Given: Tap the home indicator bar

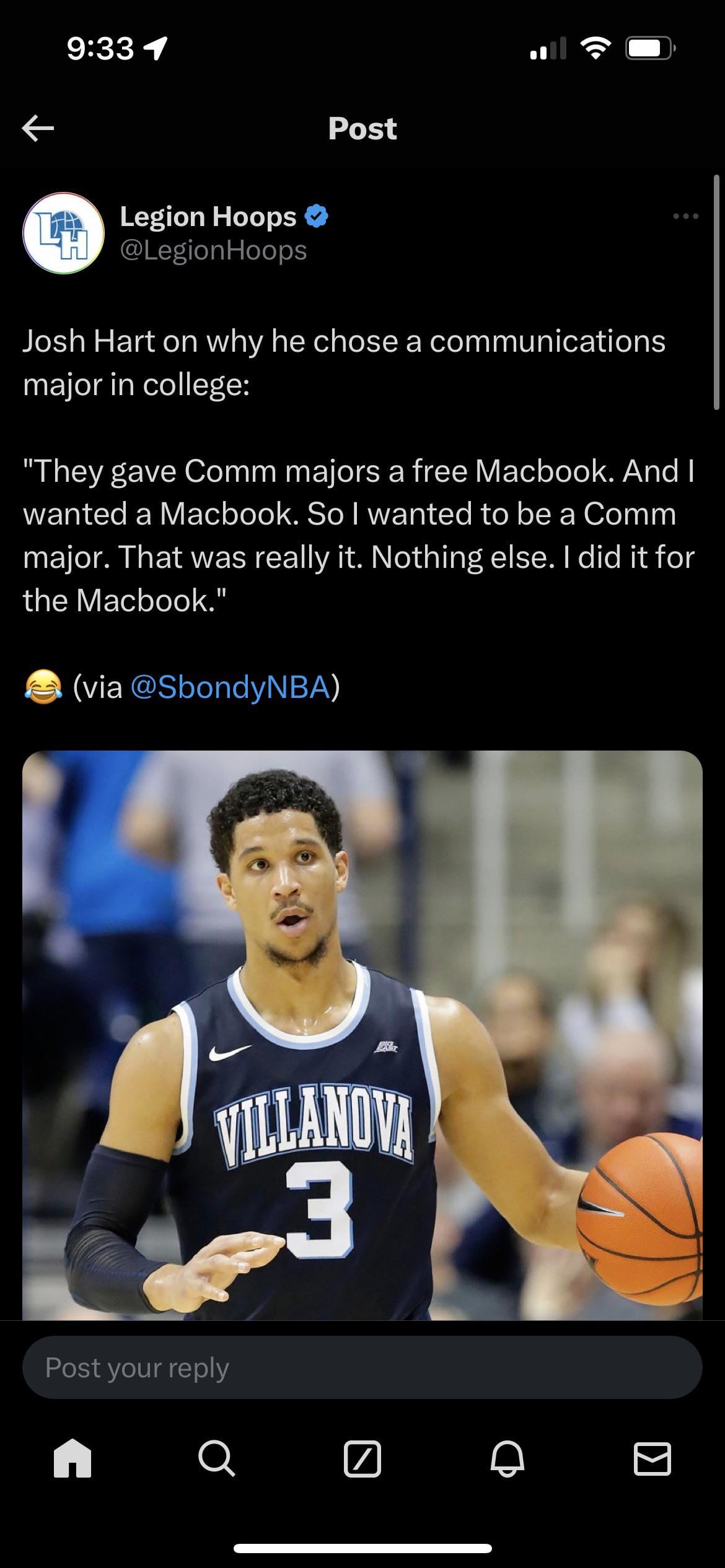Looking at the screenshot, I should coord(362,1548).
